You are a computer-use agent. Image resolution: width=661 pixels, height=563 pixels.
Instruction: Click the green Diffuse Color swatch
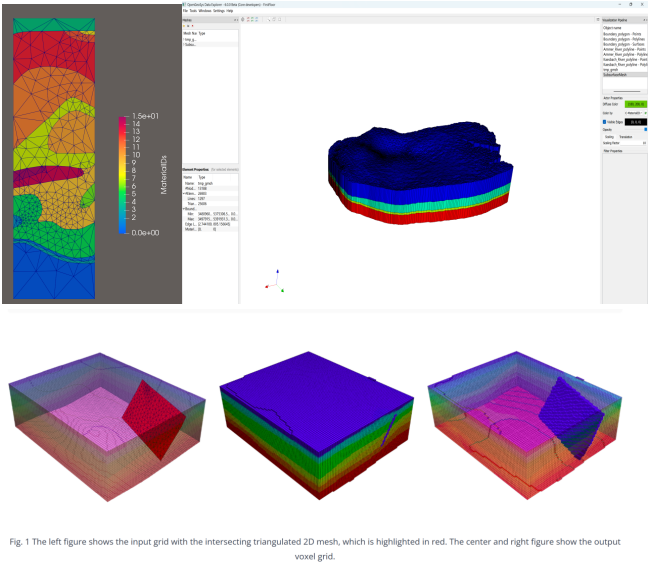636,104
